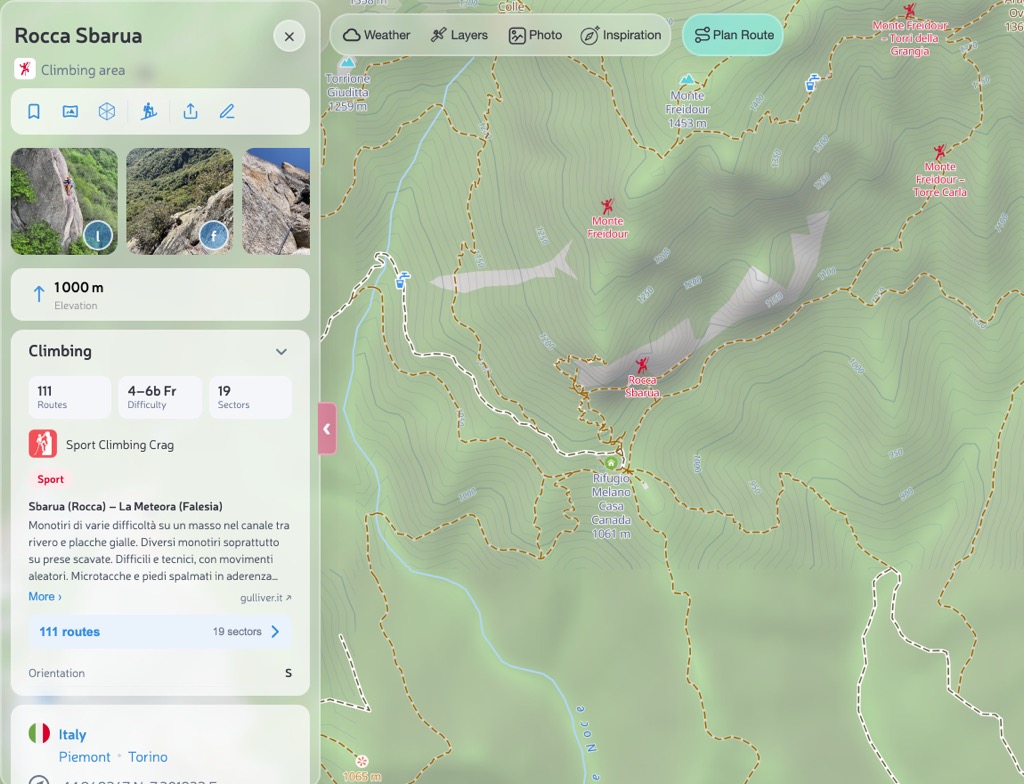The width and height of the screenshot is (1024, 784).
Task: Click the 1000 m elevation value
Action: (x=78, y=287)
